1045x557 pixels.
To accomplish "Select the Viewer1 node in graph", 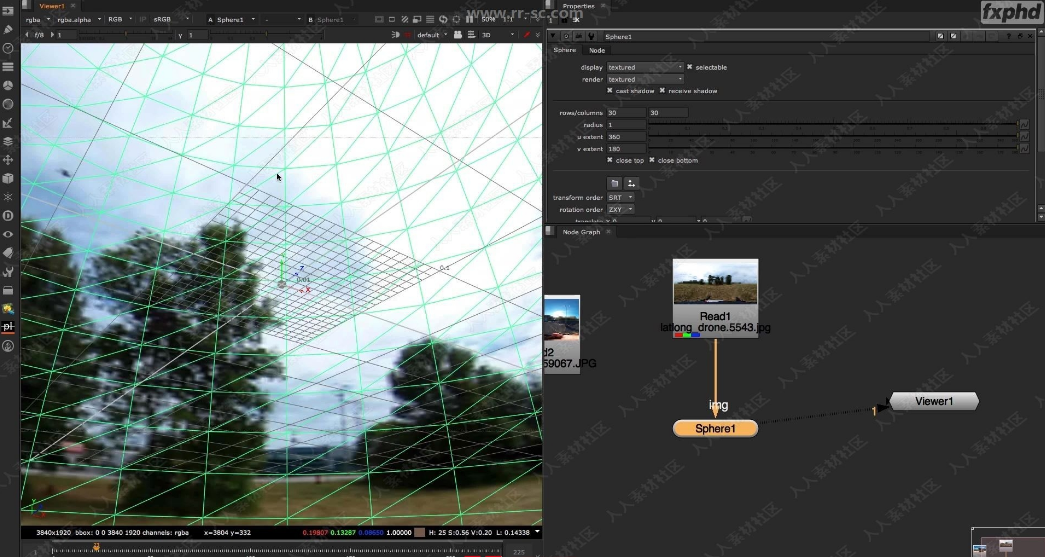I will [934, 401].
